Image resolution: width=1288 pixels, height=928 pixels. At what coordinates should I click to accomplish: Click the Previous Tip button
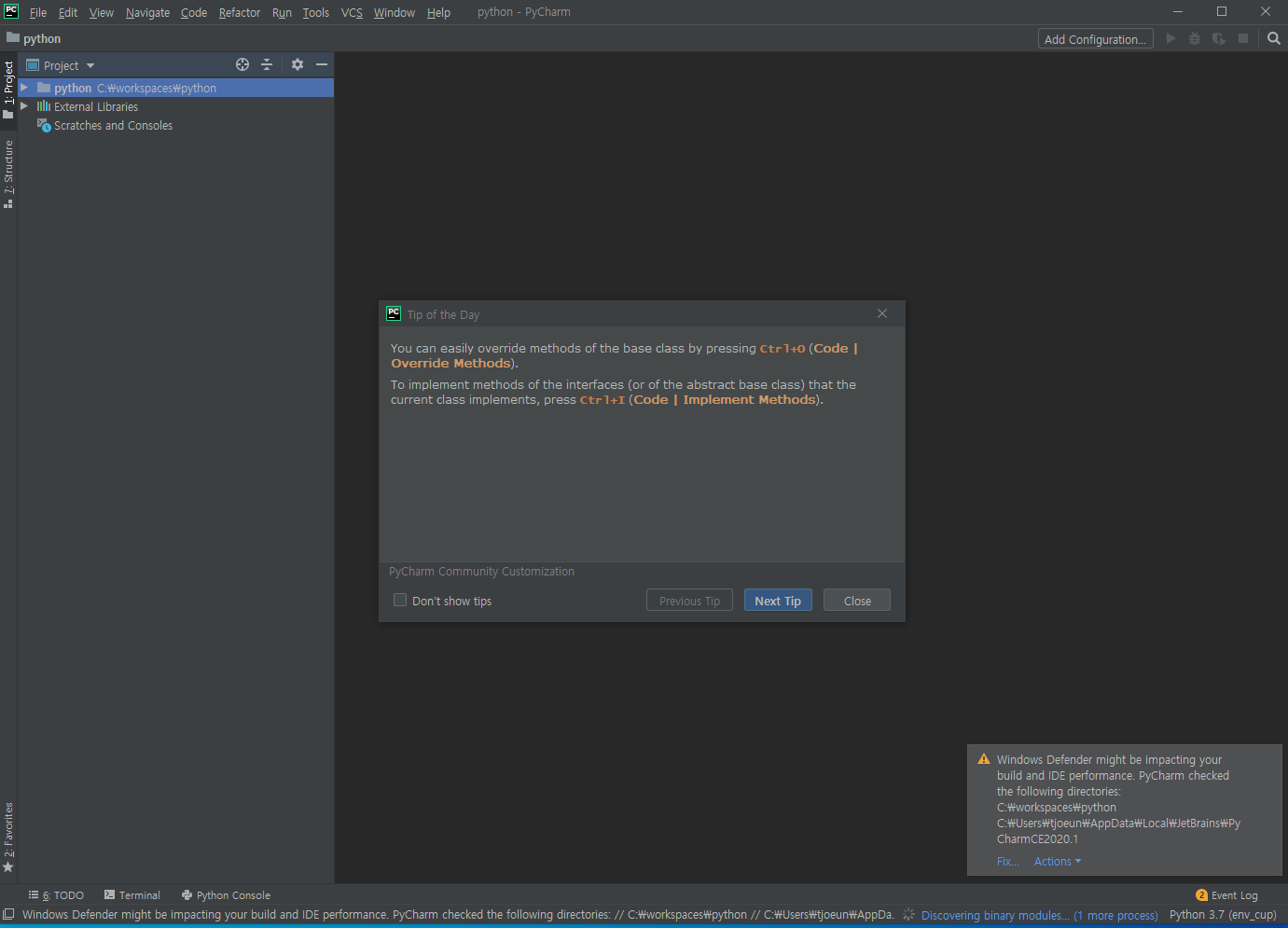coord(689,601)
